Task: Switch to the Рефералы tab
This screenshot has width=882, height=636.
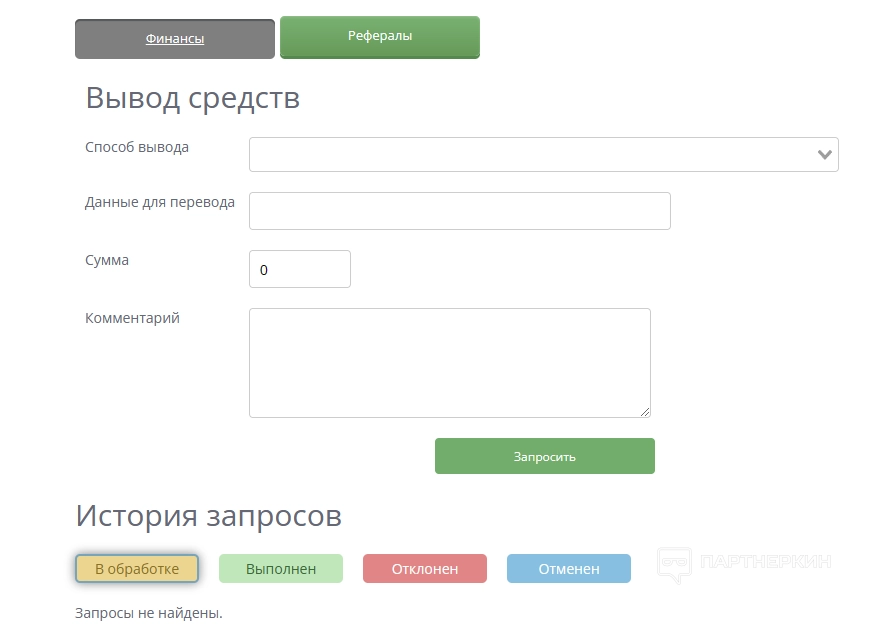Action: coord(380,37)
